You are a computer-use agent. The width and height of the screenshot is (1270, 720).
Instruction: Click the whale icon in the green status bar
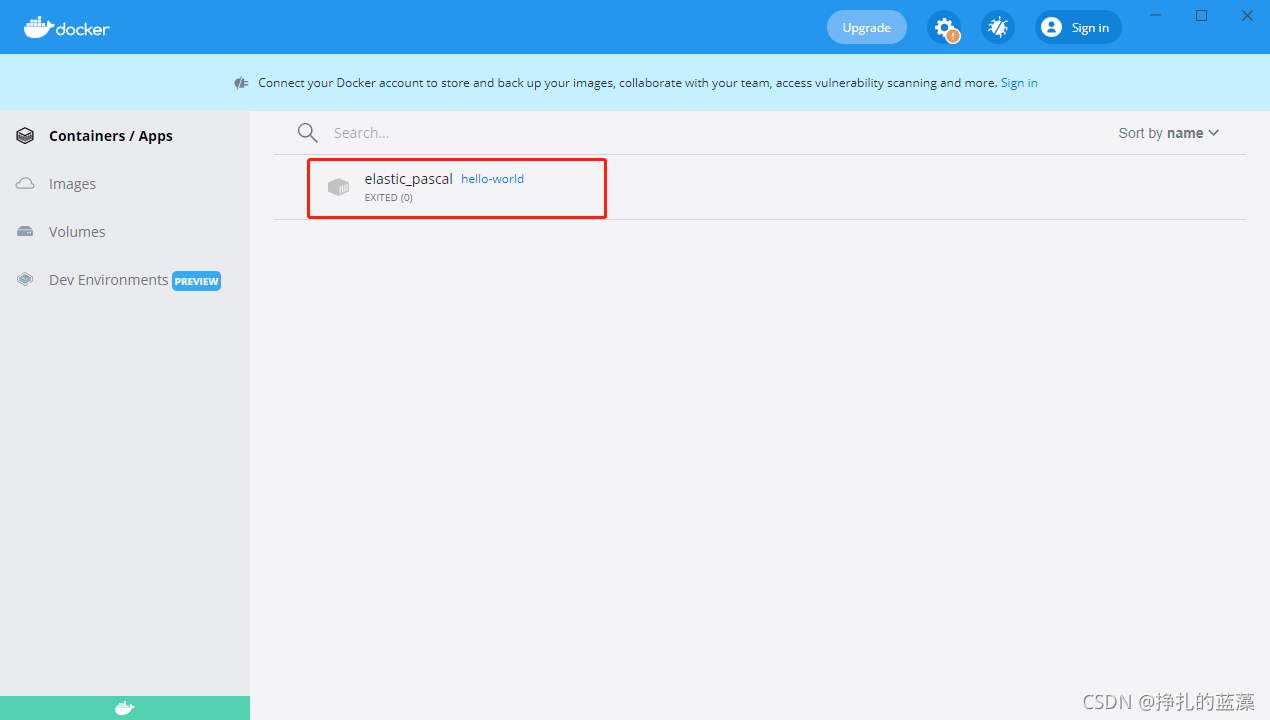(124, 708)
